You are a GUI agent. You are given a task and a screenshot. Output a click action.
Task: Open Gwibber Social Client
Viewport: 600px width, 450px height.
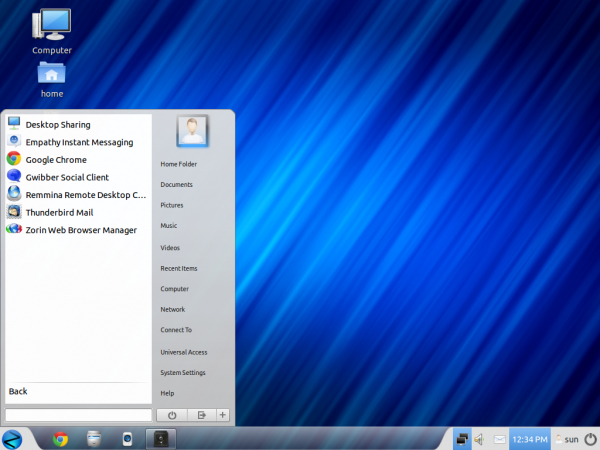(78, 178)
